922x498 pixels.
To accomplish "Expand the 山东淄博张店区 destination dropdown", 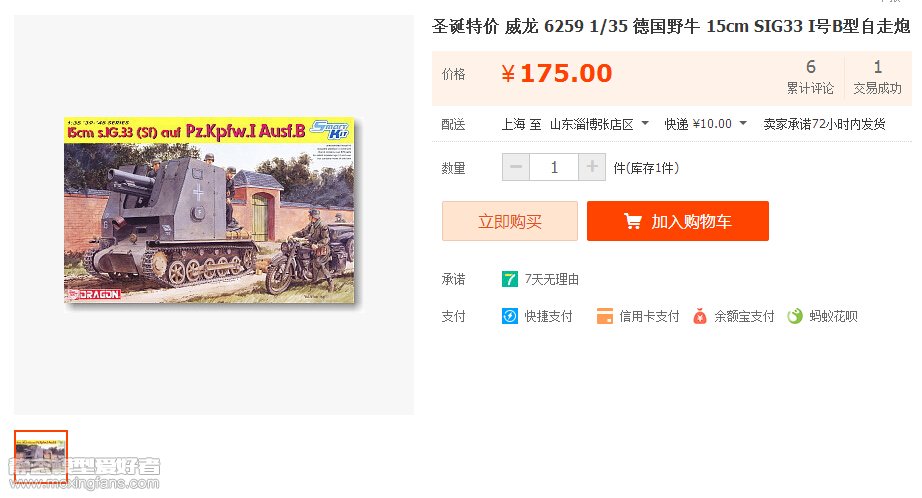I will pos(645,123).
